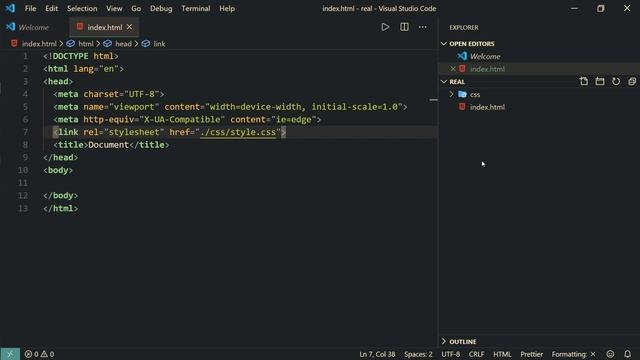Screen dimensions: 640x360
Task: Open the css folder in explorer
Action: point(475,94)
